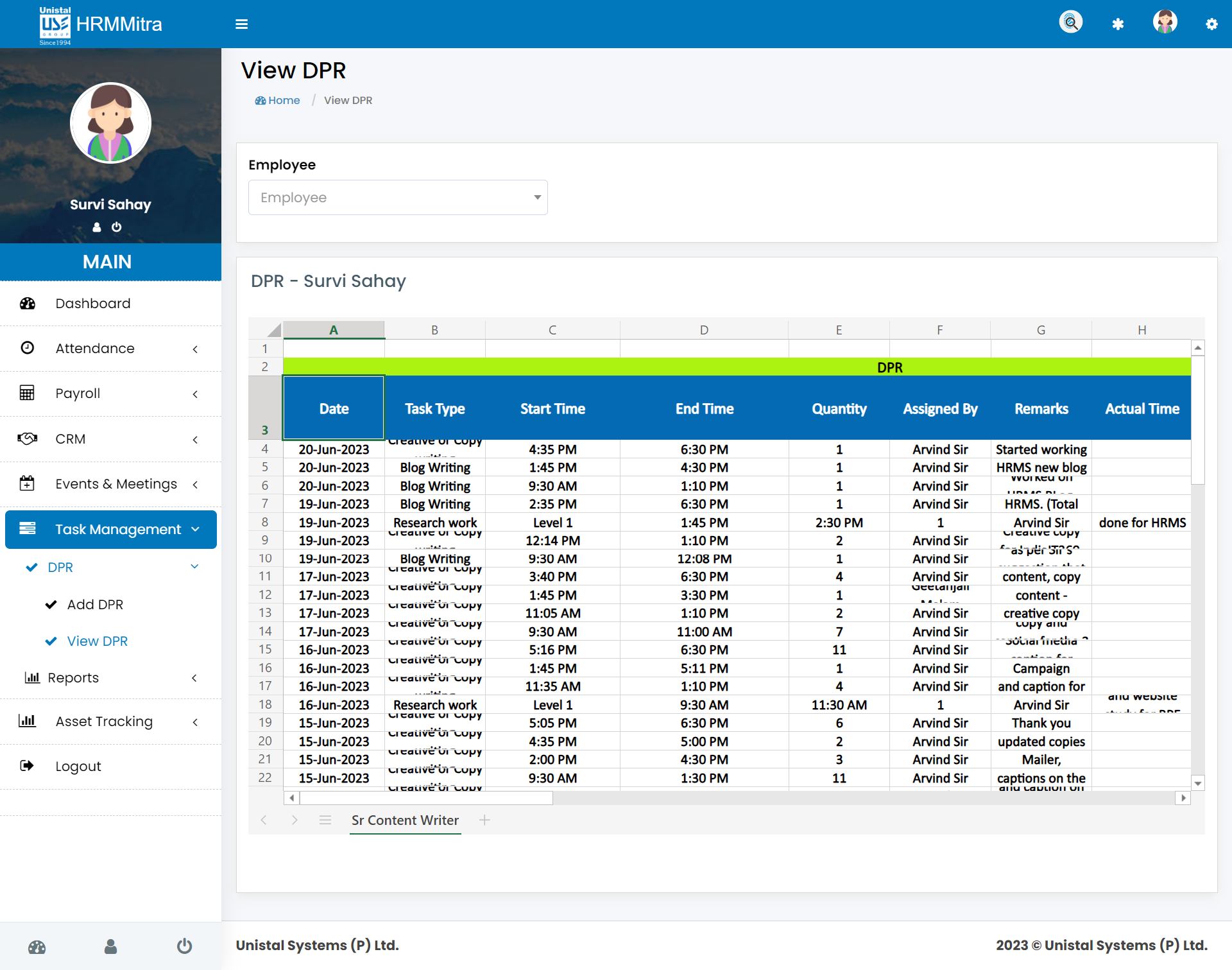The image size is (1232, 970).
Task: Toggle the hamburger sidebar menu
Action: tap(241, 24)
